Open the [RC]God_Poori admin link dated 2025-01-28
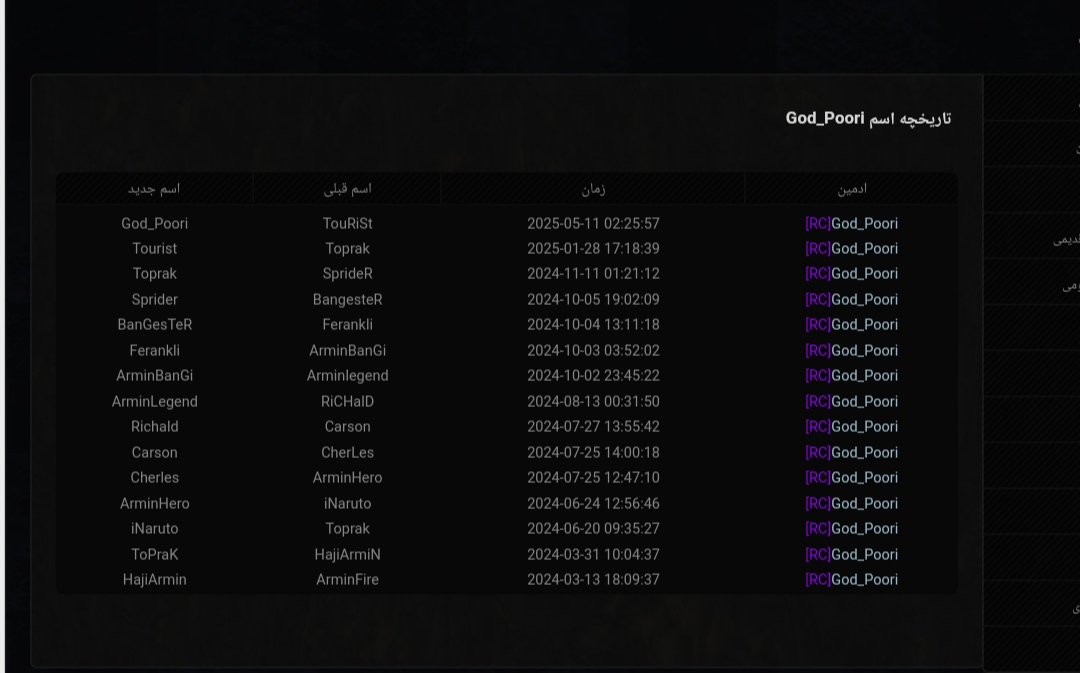 point(851,249)
